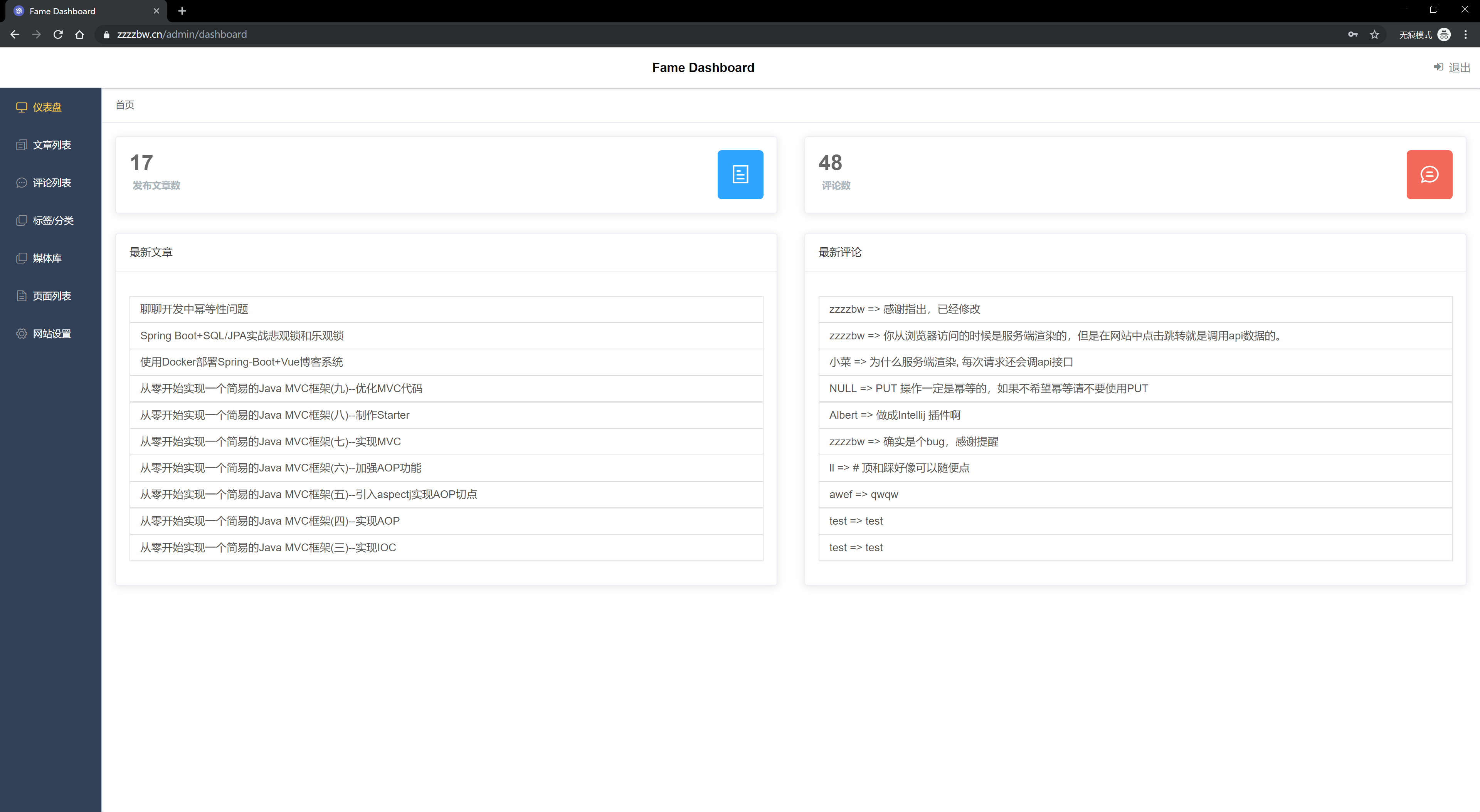
Task: Click Albert's comment about Intellij 插件
Action: tap(895, 415)
